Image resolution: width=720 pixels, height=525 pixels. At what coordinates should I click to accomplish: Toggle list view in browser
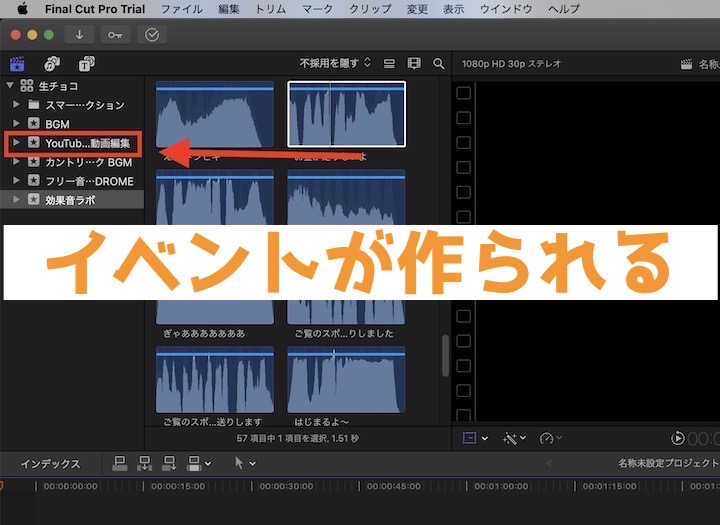click(389, 63)
